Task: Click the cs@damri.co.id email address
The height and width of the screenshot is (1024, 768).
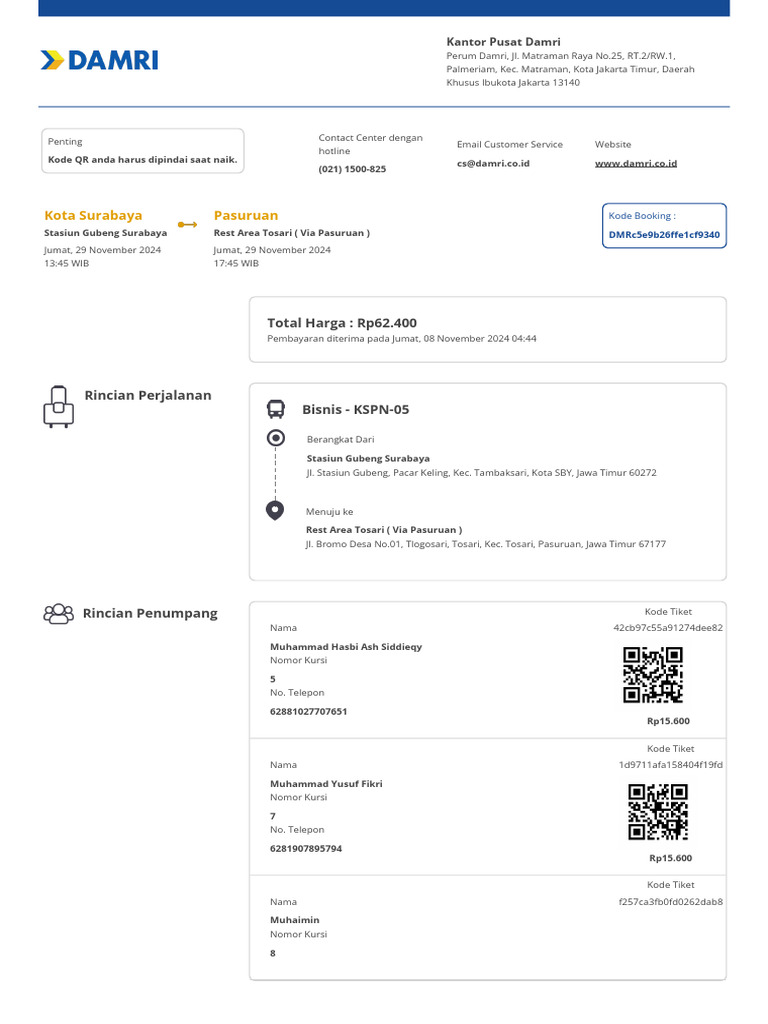Action: [493, 163]
